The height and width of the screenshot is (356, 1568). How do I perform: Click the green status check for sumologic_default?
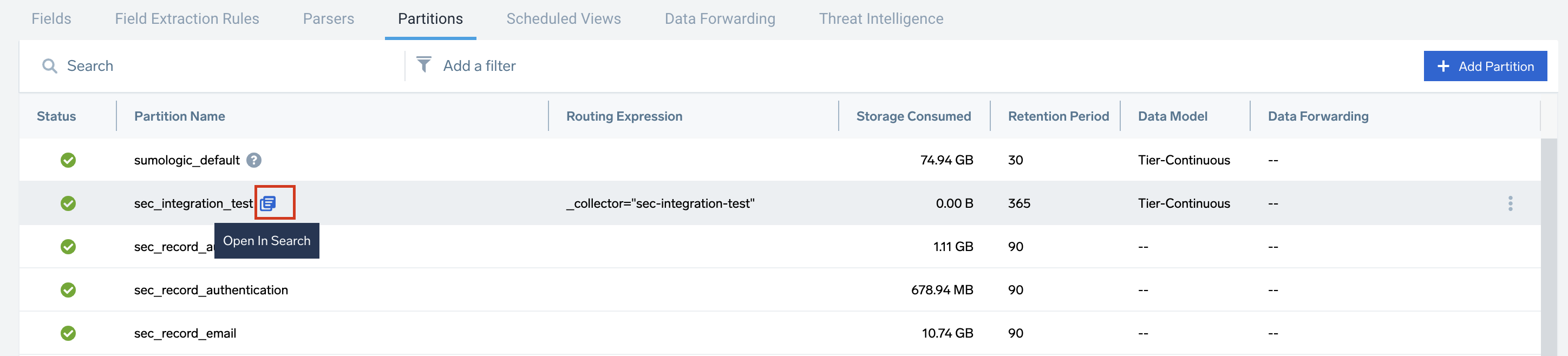tap(68, 160)
